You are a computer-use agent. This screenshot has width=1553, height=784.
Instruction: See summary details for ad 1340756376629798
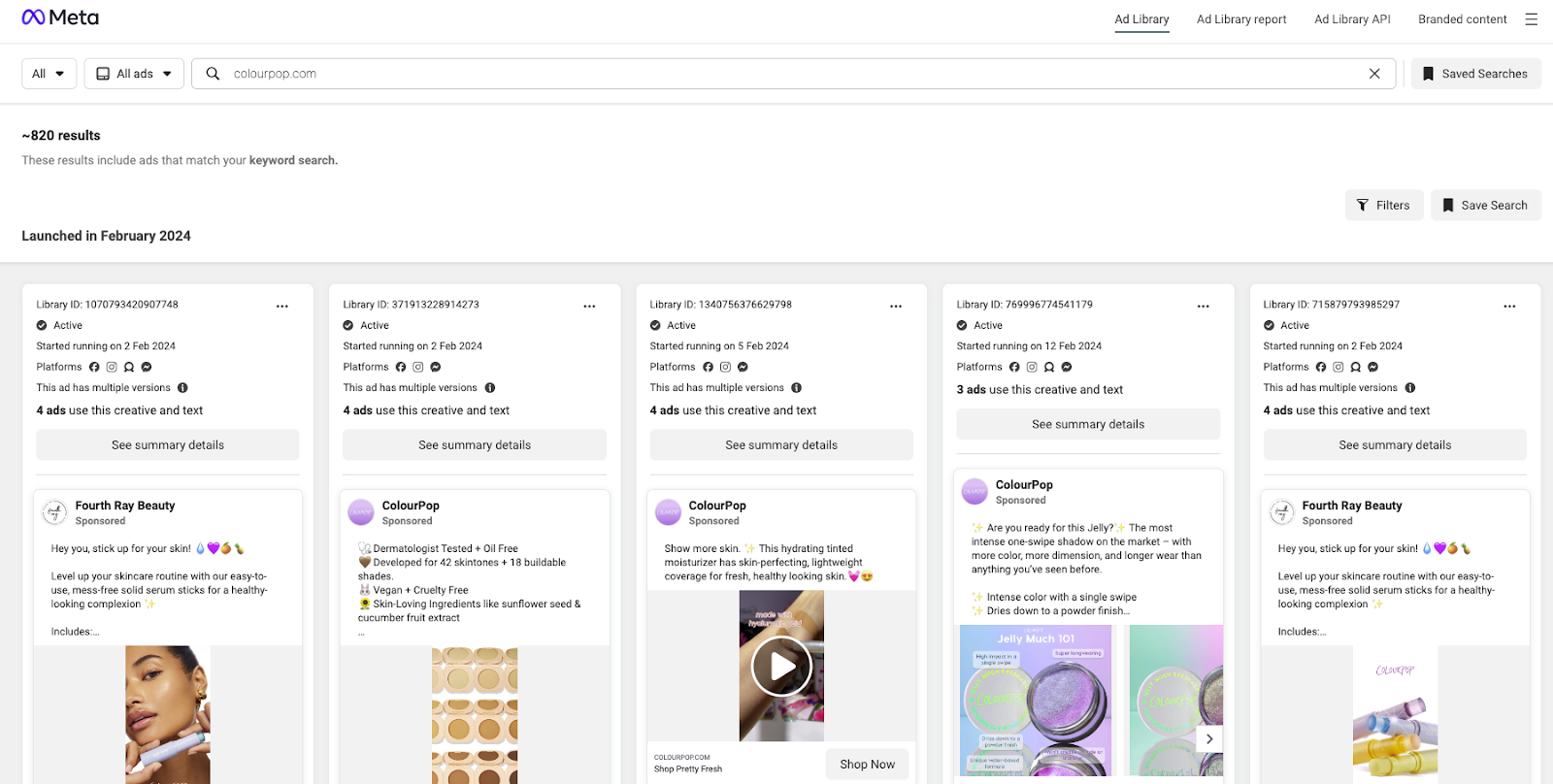click(x=781, y=444)
